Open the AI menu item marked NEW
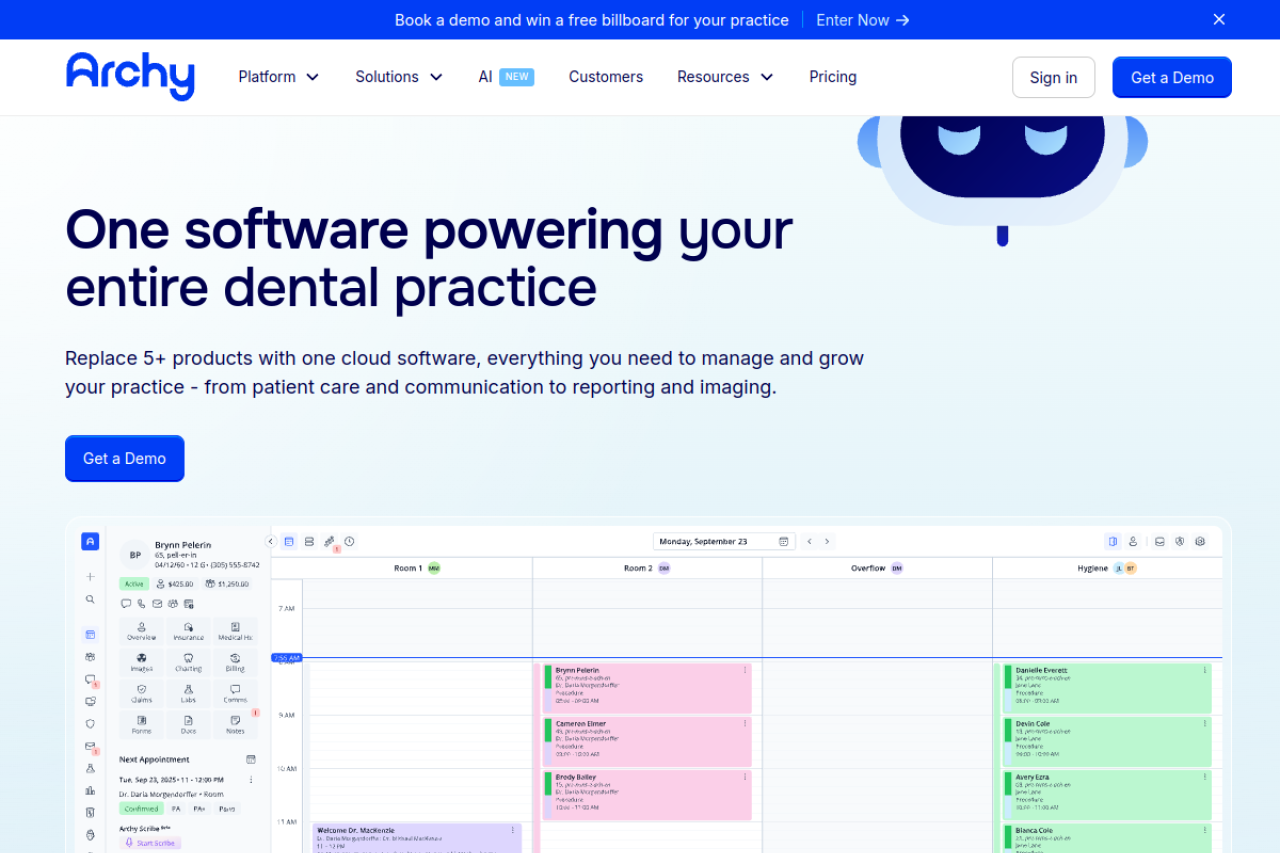The height and width of the screenshot is (853, 1280). point(505,77)
